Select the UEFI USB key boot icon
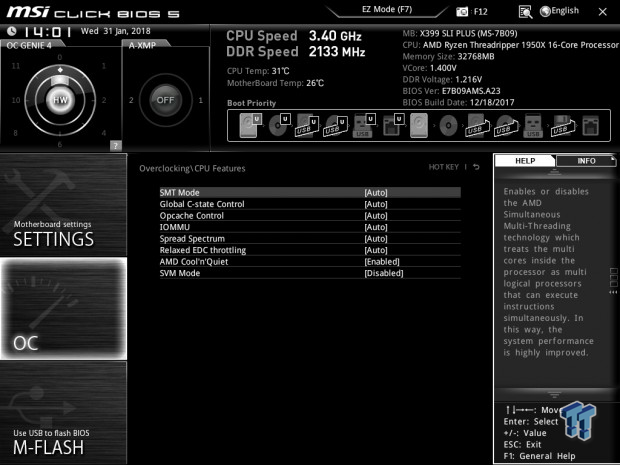Viewport: 620px width, 465px height. pos(364,125)
